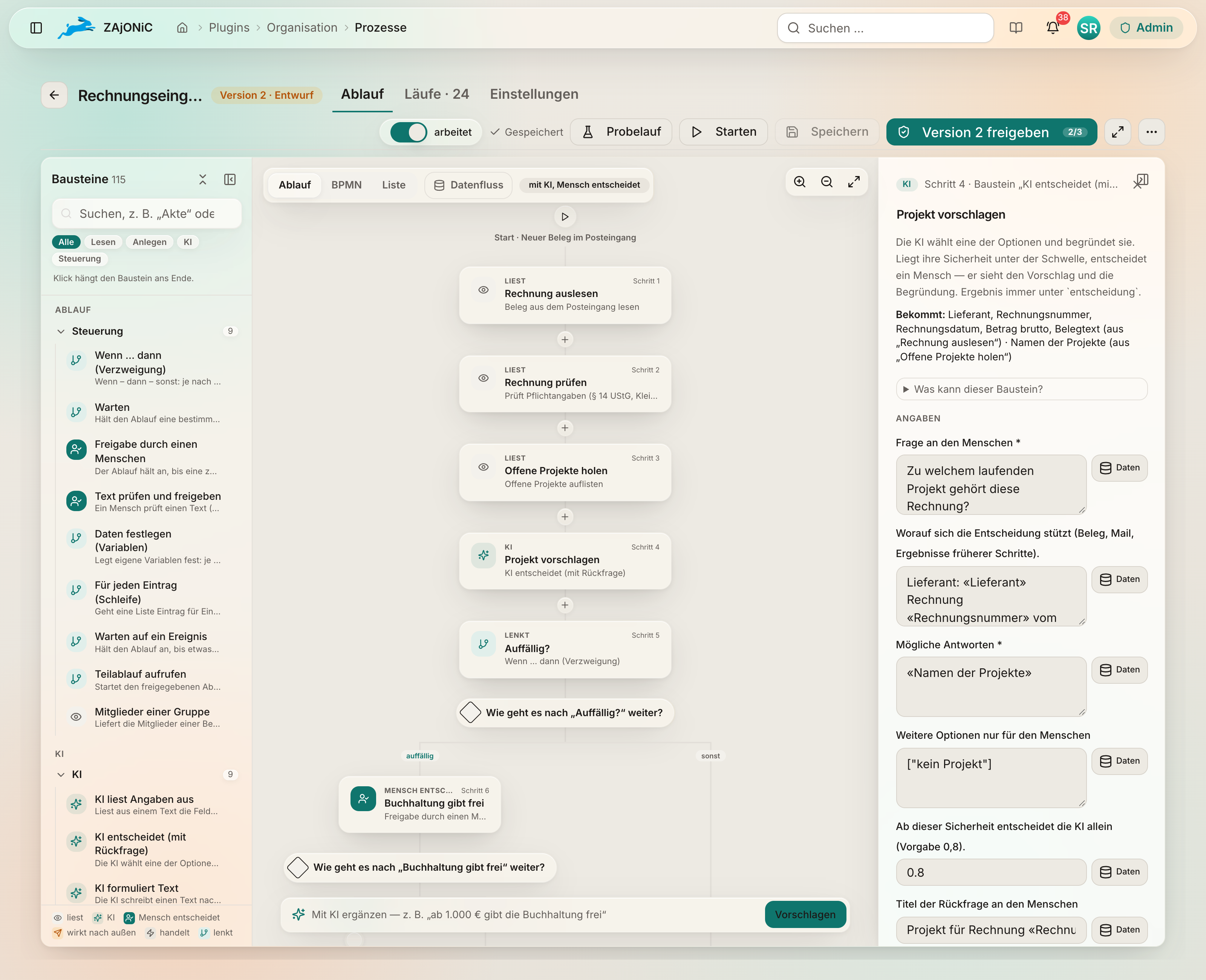This screenshot has height=980, width=1206.
Task: Open Daten picker for Frage an den Menschen
Action: 1120,468
